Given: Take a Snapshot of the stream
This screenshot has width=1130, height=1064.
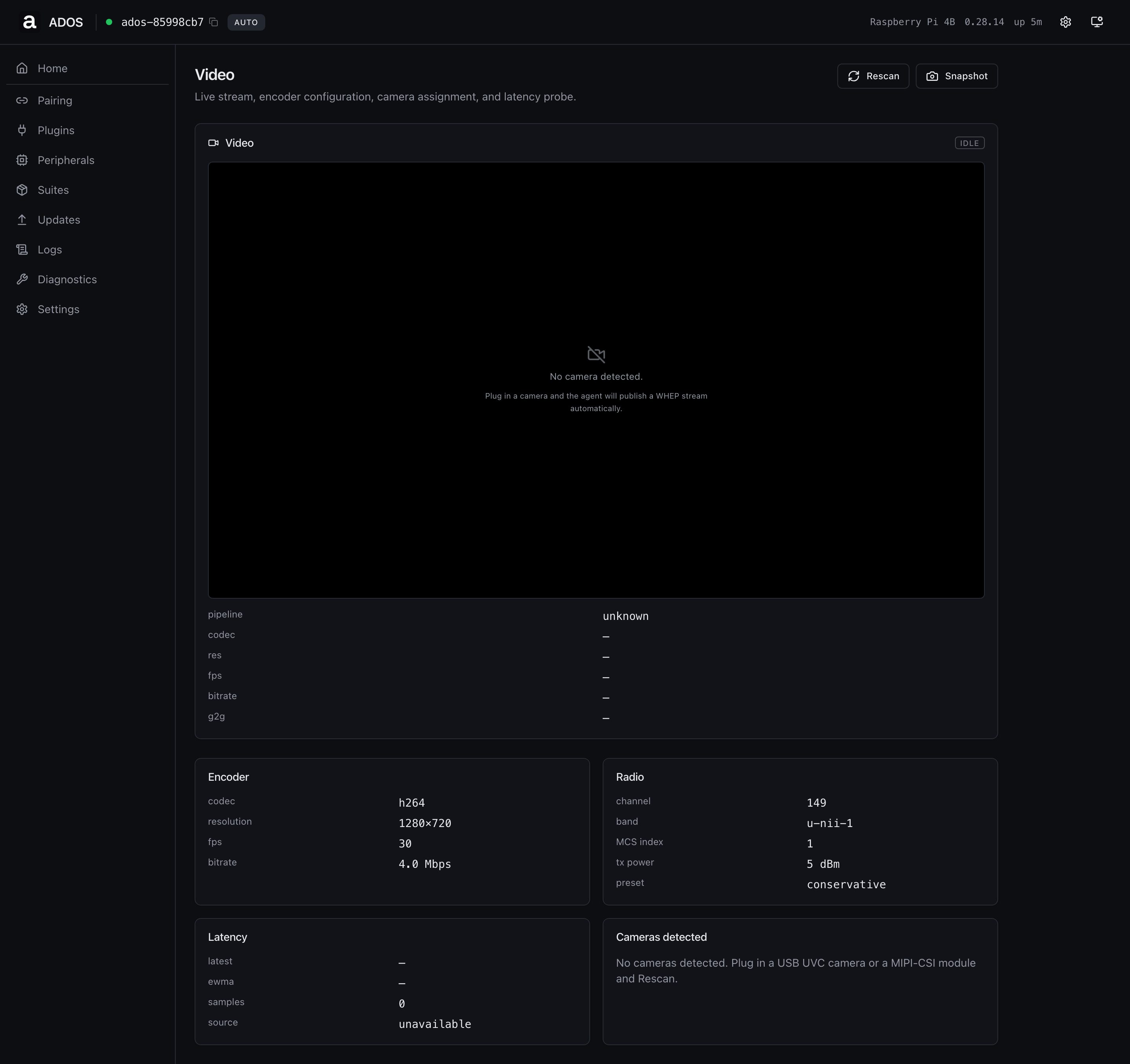Looking at the screenshot, I should coord(957,76).
